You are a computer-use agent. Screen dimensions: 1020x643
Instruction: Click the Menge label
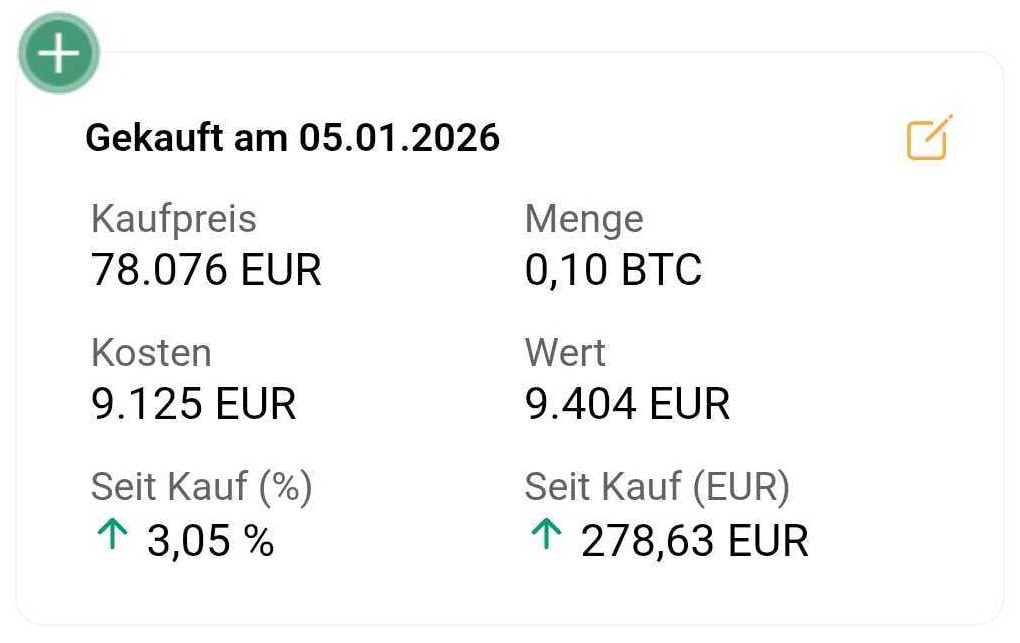click(x=584, y=219)
